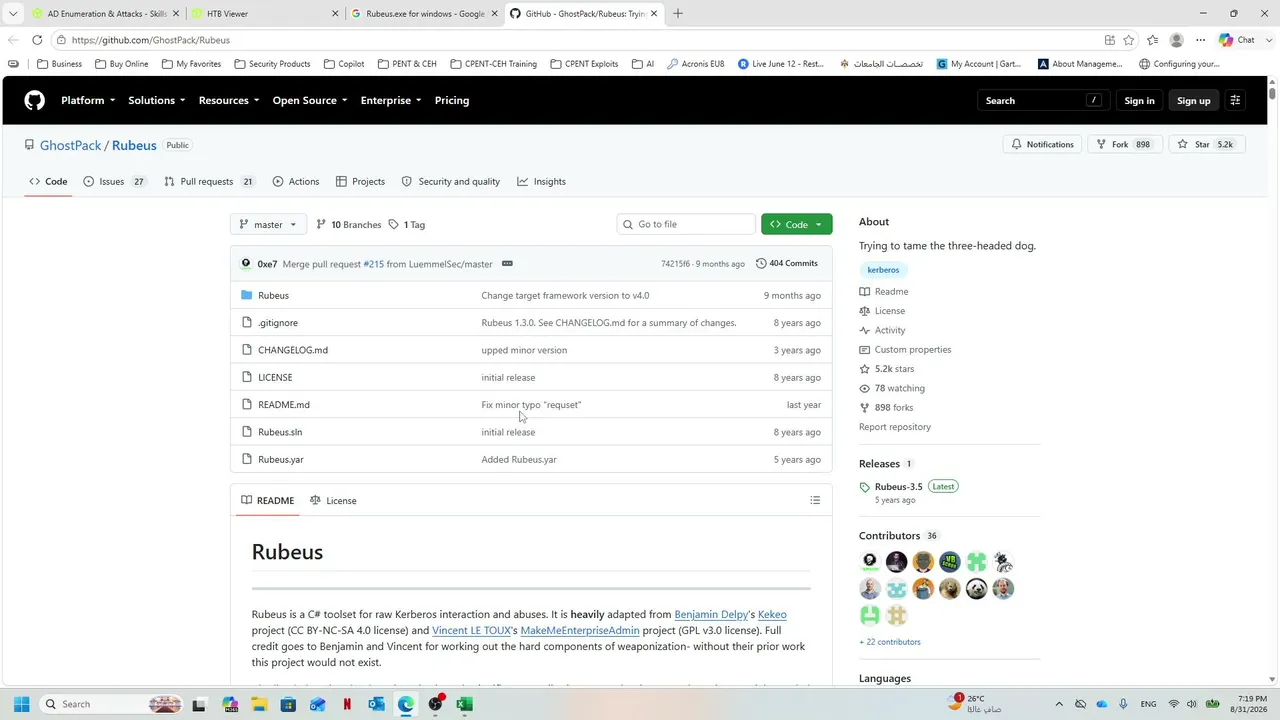This screenshot has height=720, width=1280.
Task: Click the Microsoft Edge taskbar icon
Action: coord(405,704)
